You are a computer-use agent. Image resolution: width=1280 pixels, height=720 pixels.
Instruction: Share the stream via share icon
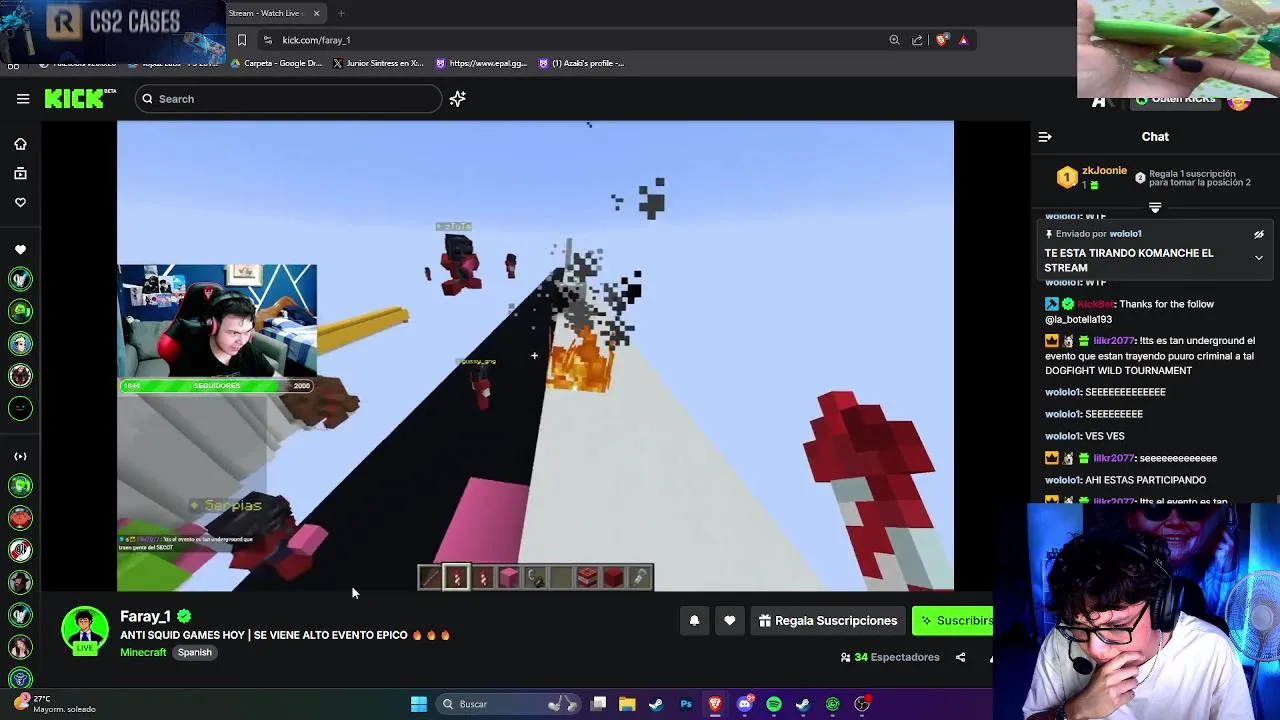[x=960, y=657]
